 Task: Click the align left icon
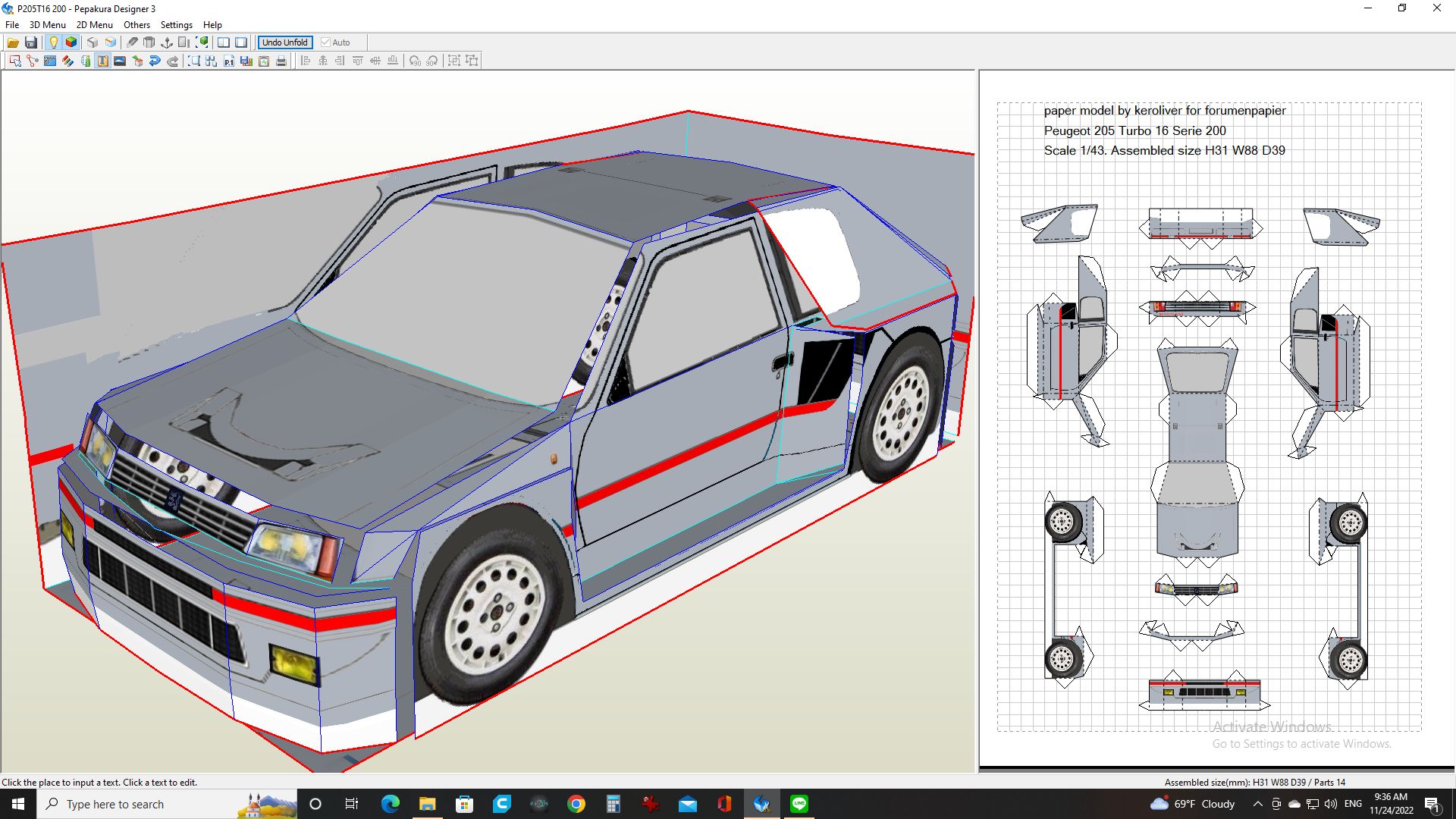tap(306, 61)
